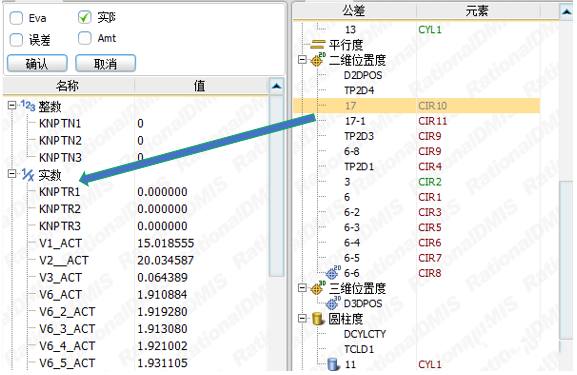This screenshot has height=375, width=577.
Task: Collapse the 圆柱度 tree node
Action: point(302,319)
